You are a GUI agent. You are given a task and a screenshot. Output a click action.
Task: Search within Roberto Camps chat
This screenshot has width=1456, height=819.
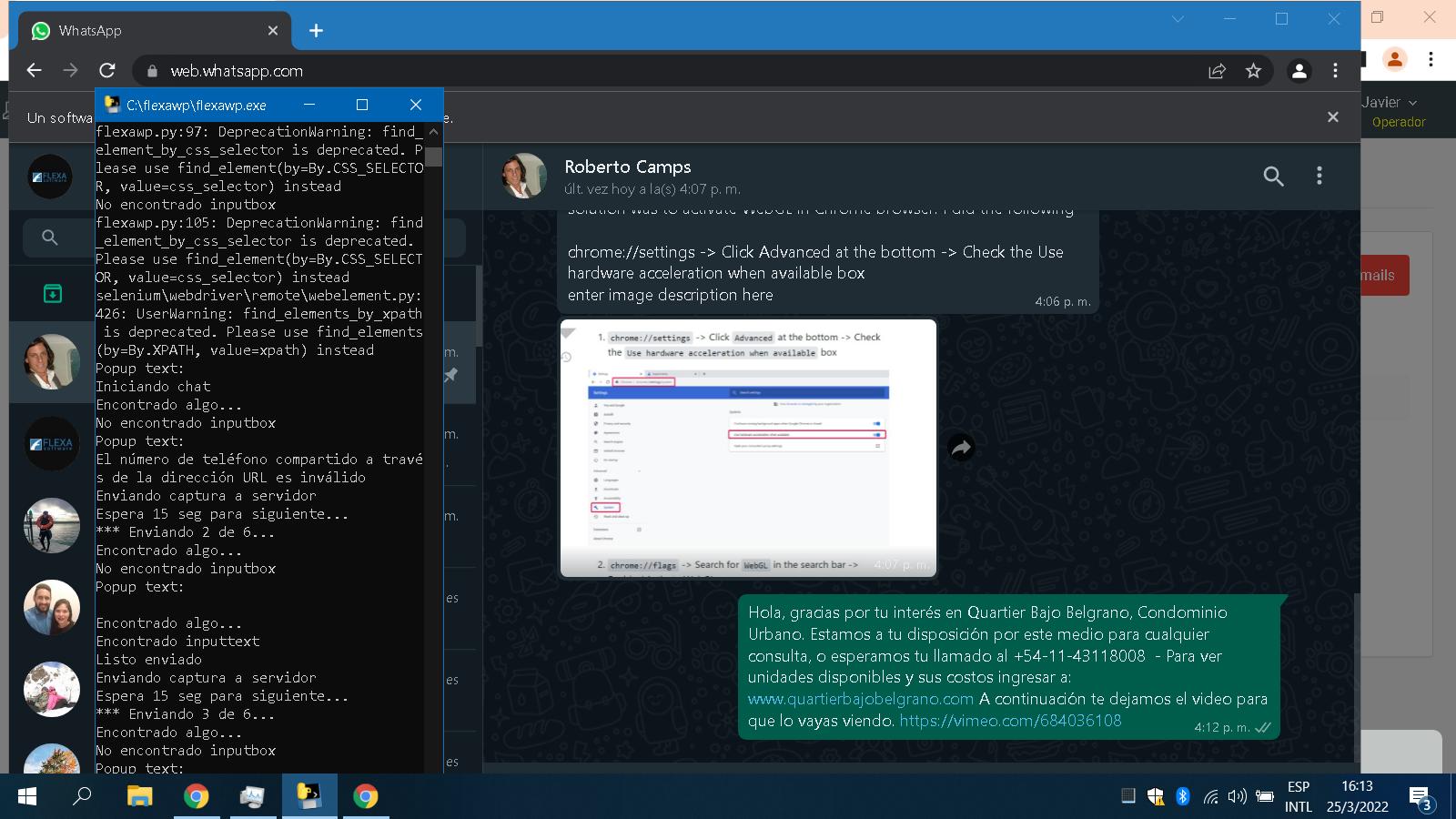pos(1273,177)
